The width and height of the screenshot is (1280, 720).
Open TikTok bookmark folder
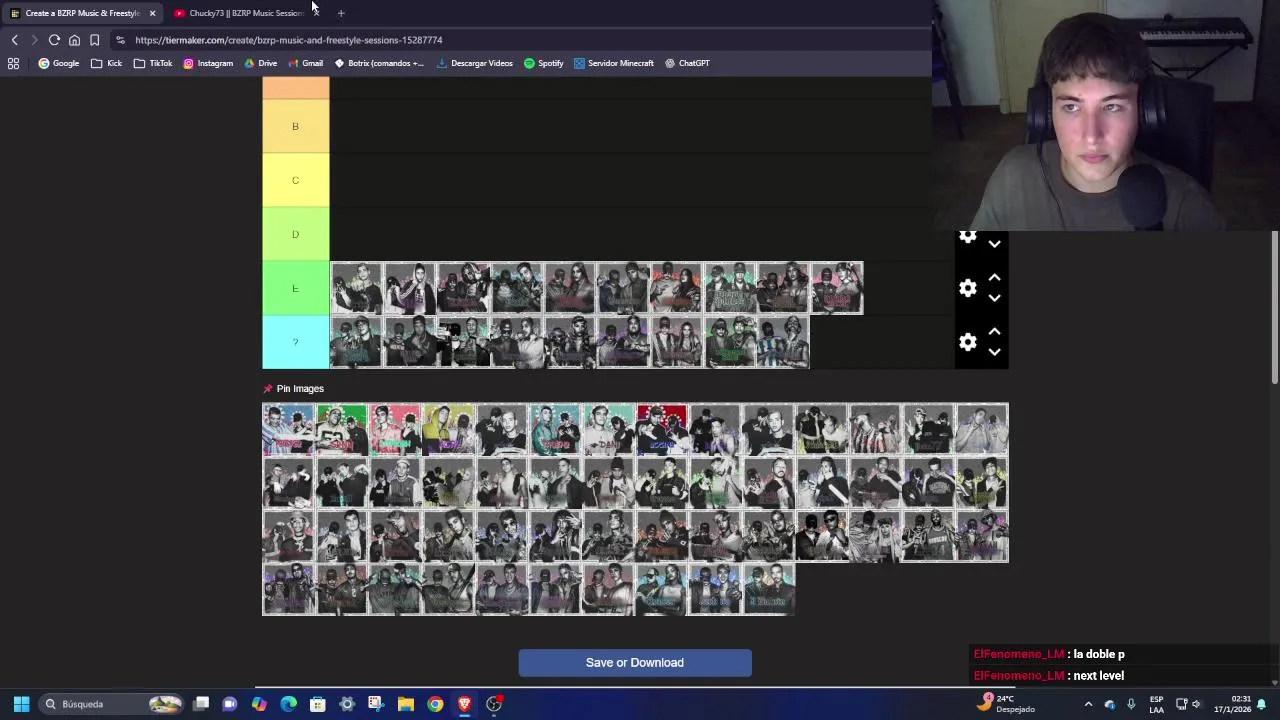(153, 63)
